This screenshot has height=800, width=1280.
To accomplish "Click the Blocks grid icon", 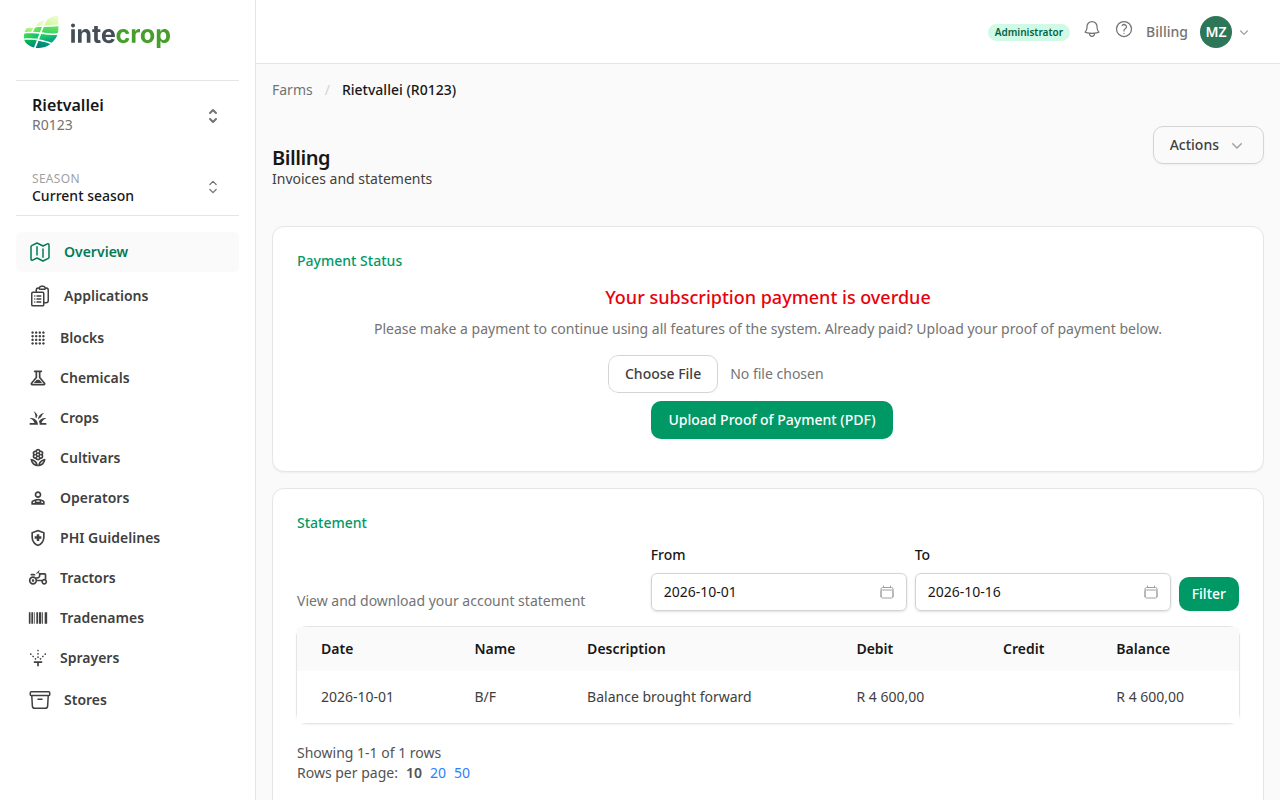I will tap(38, 338).
